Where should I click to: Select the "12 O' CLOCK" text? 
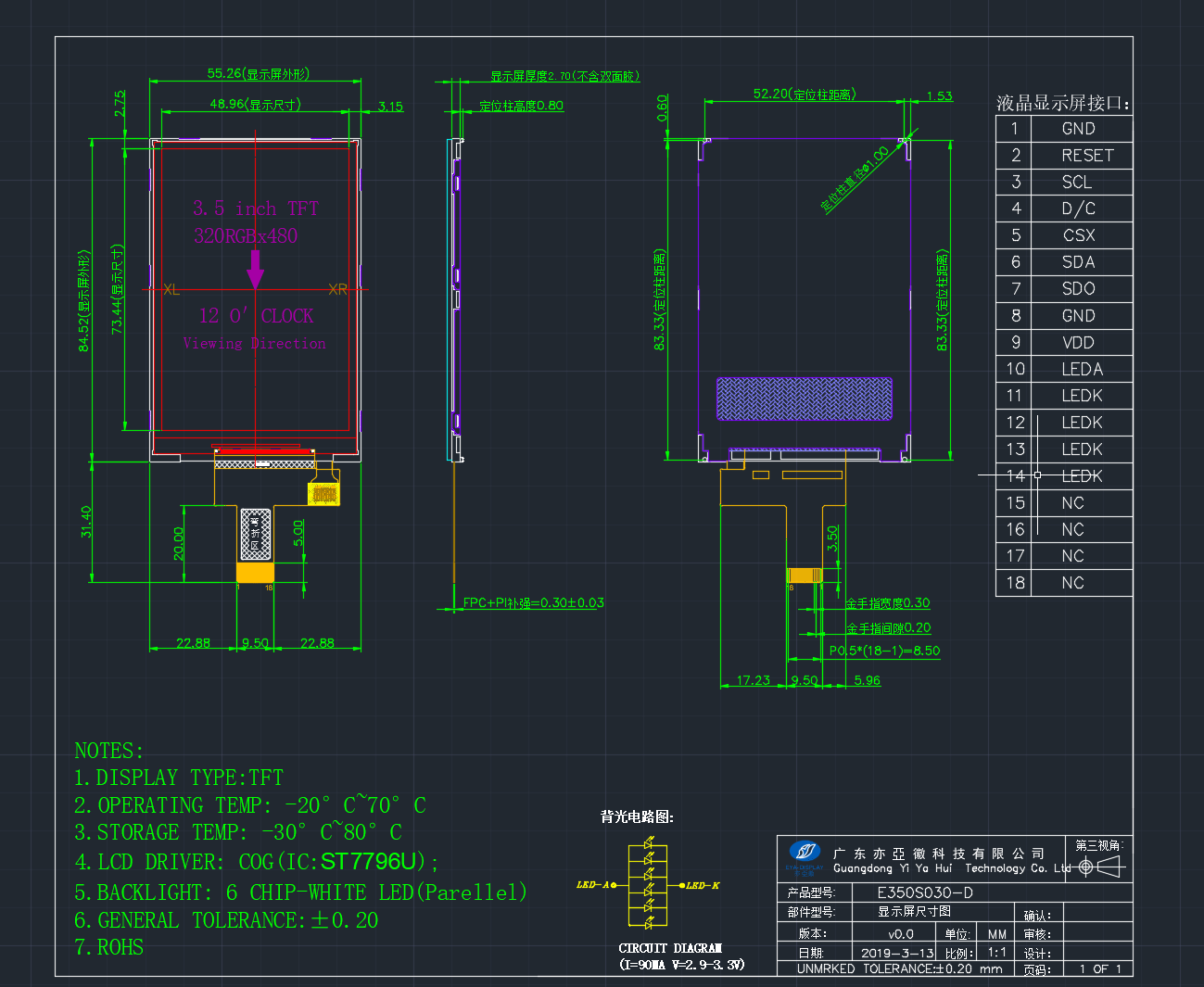[x=257, y=316]
